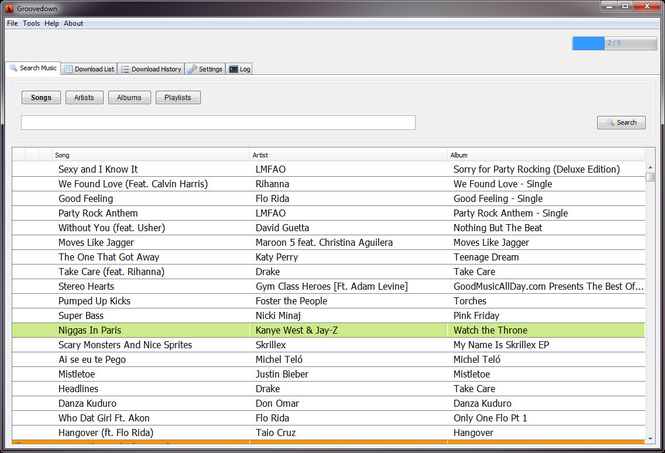Click artist Nicki Minaj

(x=278, y=316)
